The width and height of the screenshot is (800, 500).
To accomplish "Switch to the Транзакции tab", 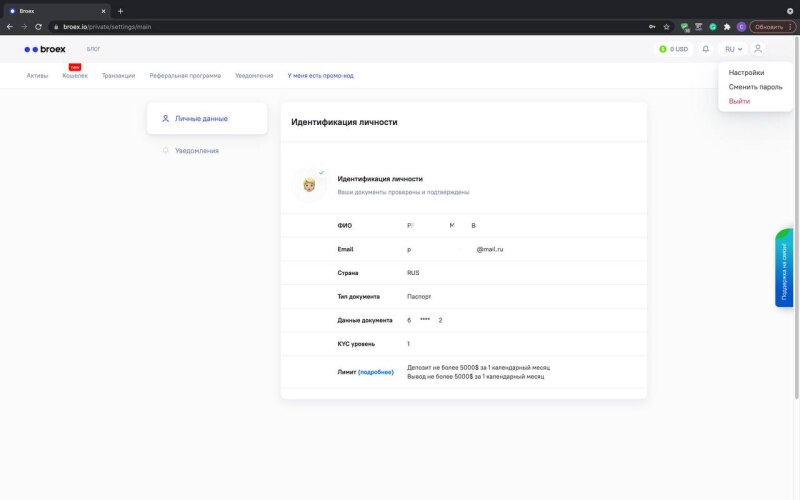I will click(118, 76).
